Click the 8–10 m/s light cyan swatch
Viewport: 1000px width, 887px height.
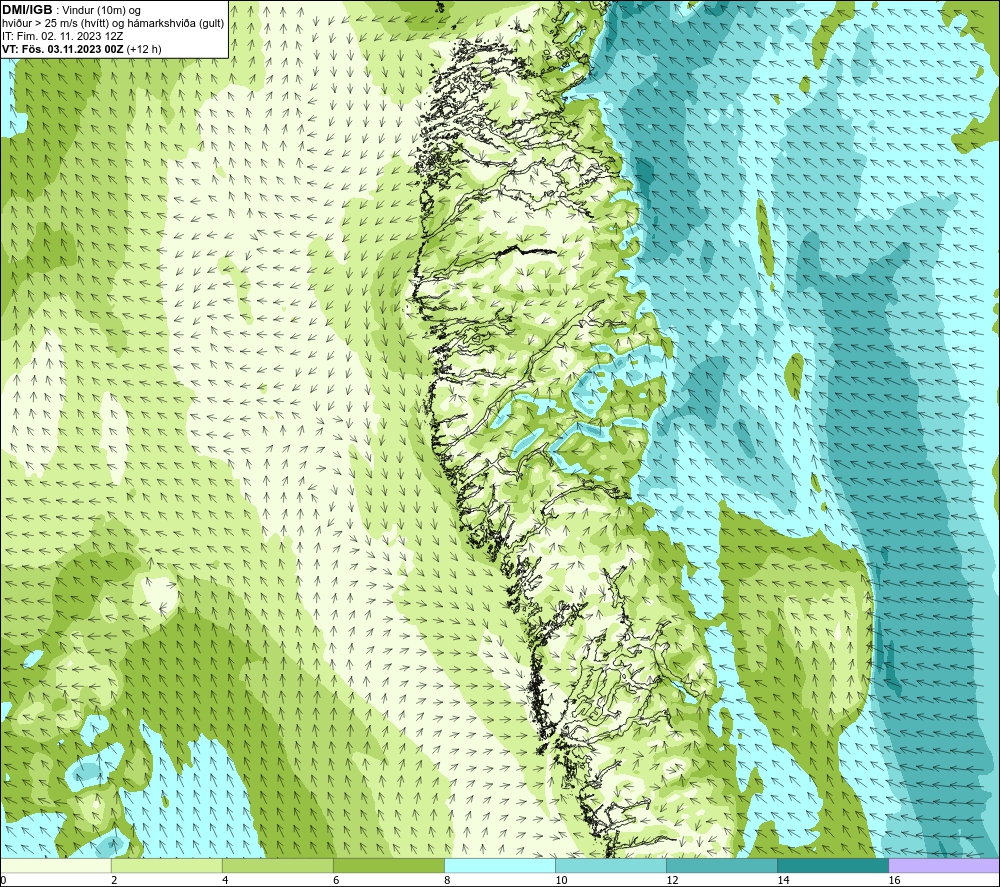[x=499, y=865]
